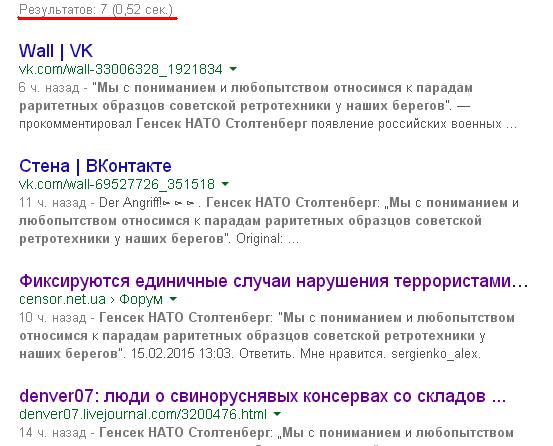Click the '15.02.2015 13:03' date in snippet
This screenshot has width=553, height=446.
pyautogui.click(x=182, y=354)
